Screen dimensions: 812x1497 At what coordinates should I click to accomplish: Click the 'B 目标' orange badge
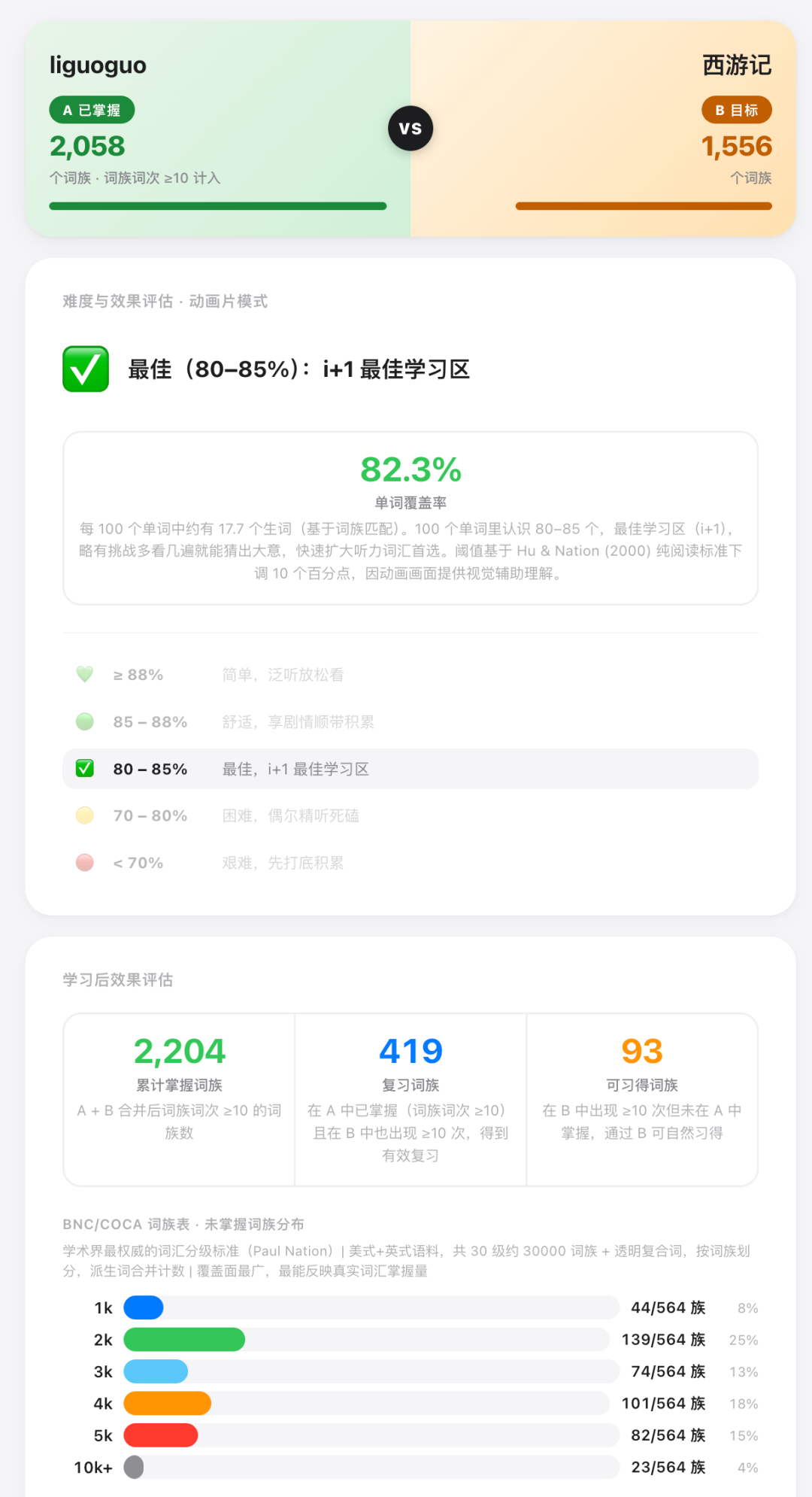click(737, 110)
